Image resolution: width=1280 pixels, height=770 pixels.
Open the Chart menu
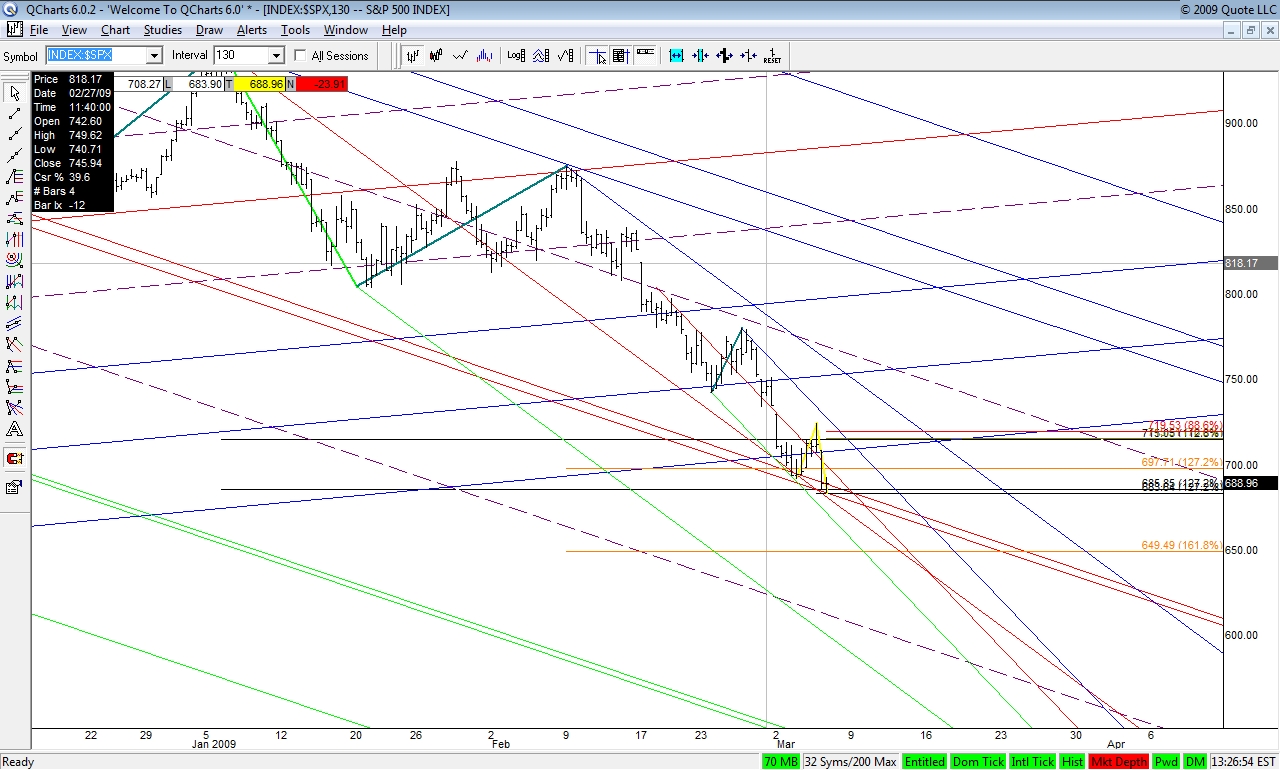115,30
